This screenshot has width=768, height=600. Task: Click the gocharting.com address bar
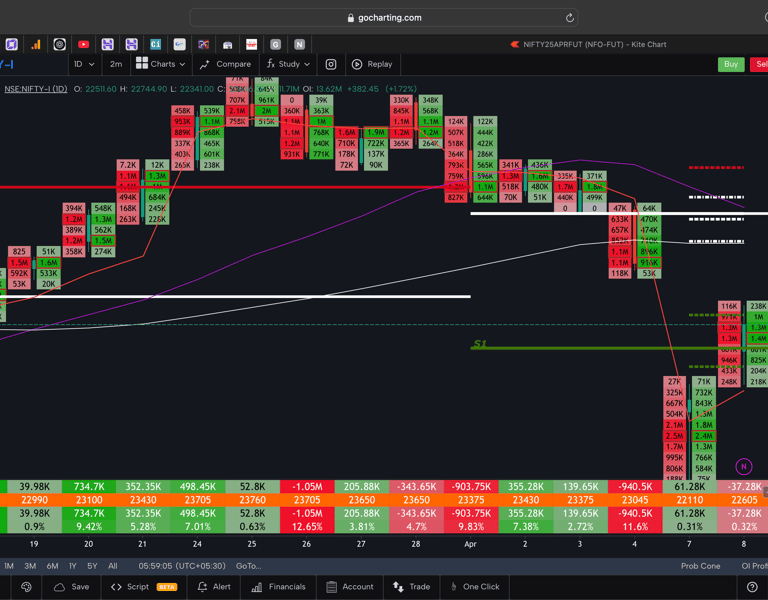(x=384, y=18)
